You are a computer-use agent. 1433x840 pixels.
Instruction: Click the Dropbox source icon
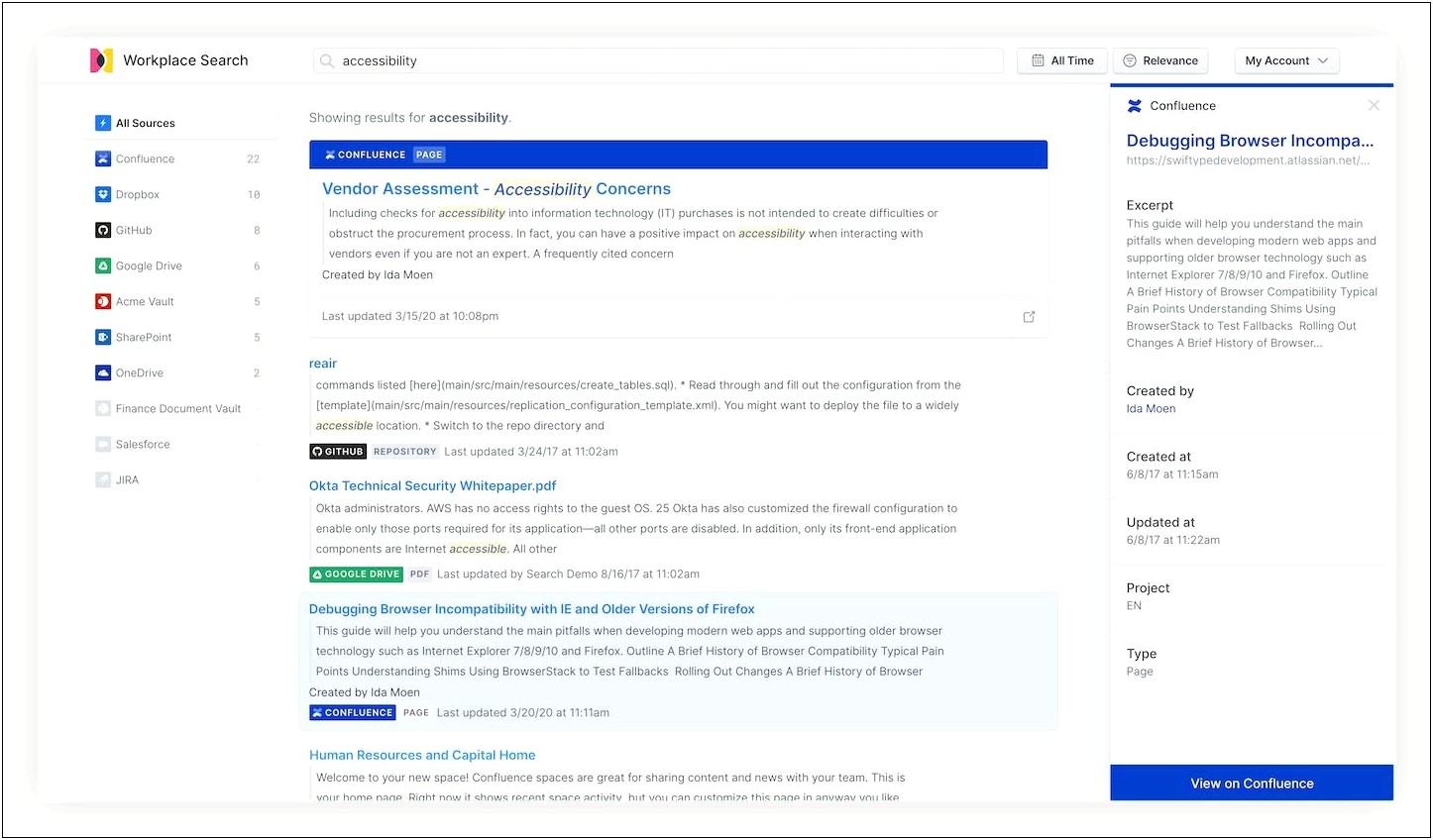coord(103,194)
